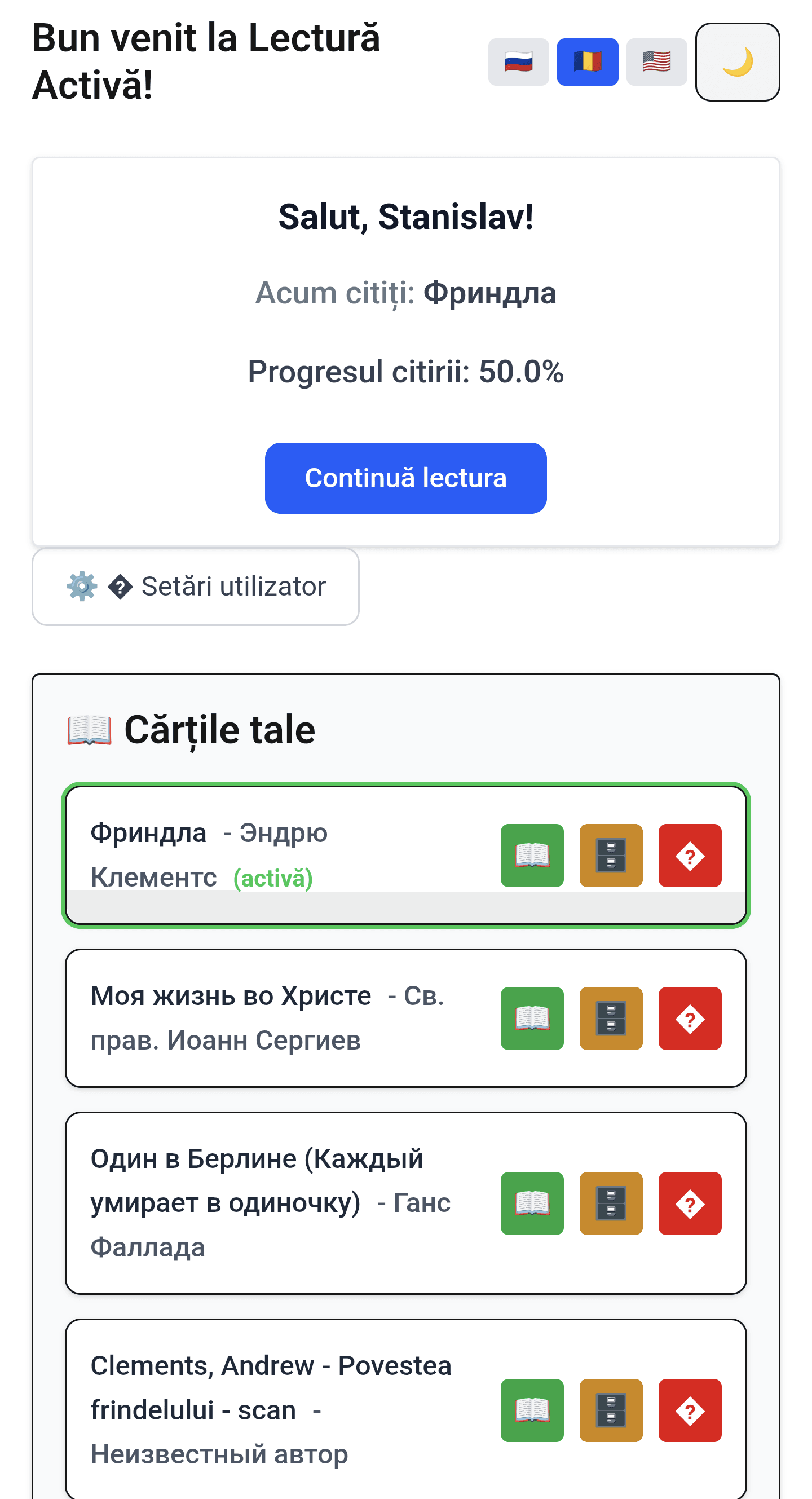Viewport: 812px width, 1499px height.
Task: Select the Romanian flag language option
Action: pos(587,61)
